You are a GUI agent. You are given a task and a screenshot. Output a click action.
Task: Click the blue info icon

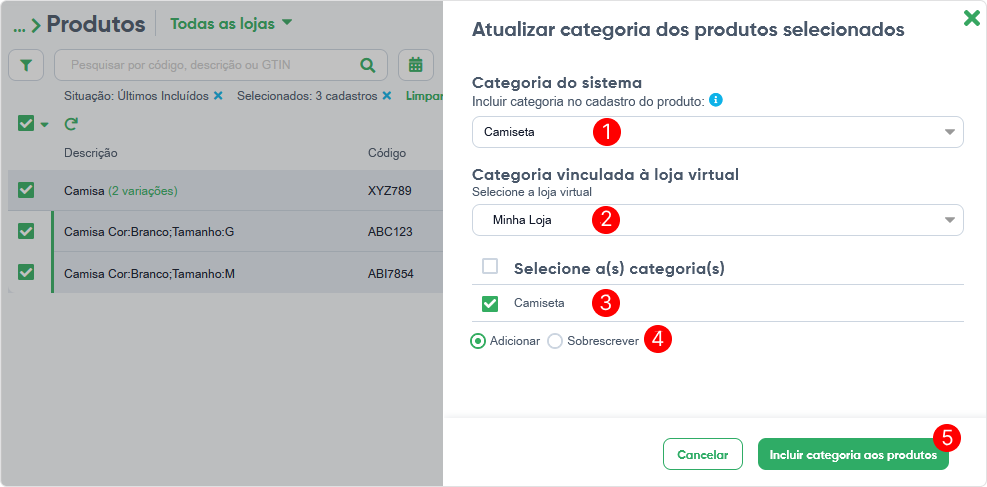click(716, 100)
